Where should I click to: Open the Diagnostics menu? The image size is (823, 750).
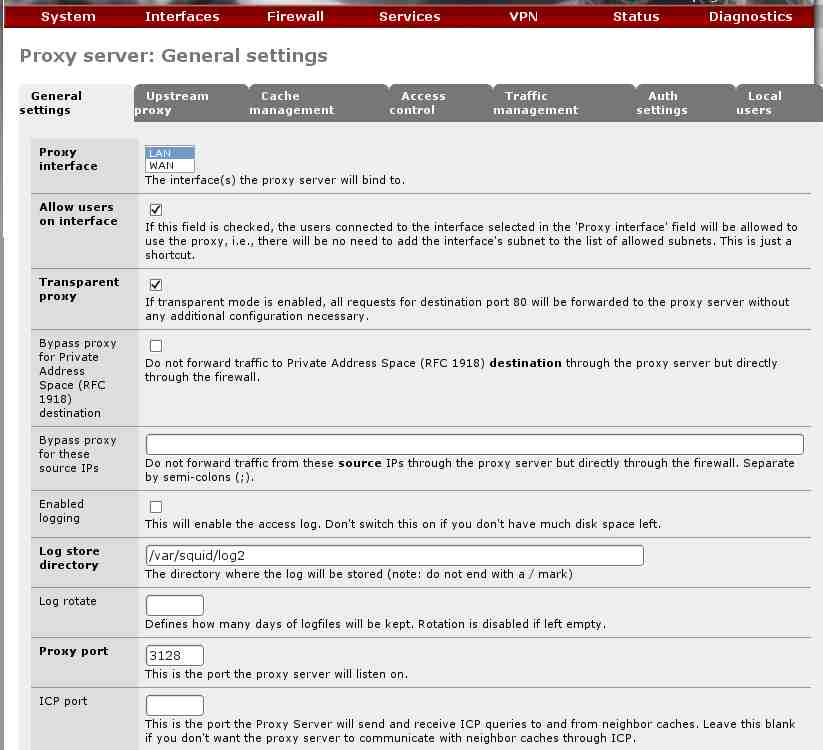750,16
